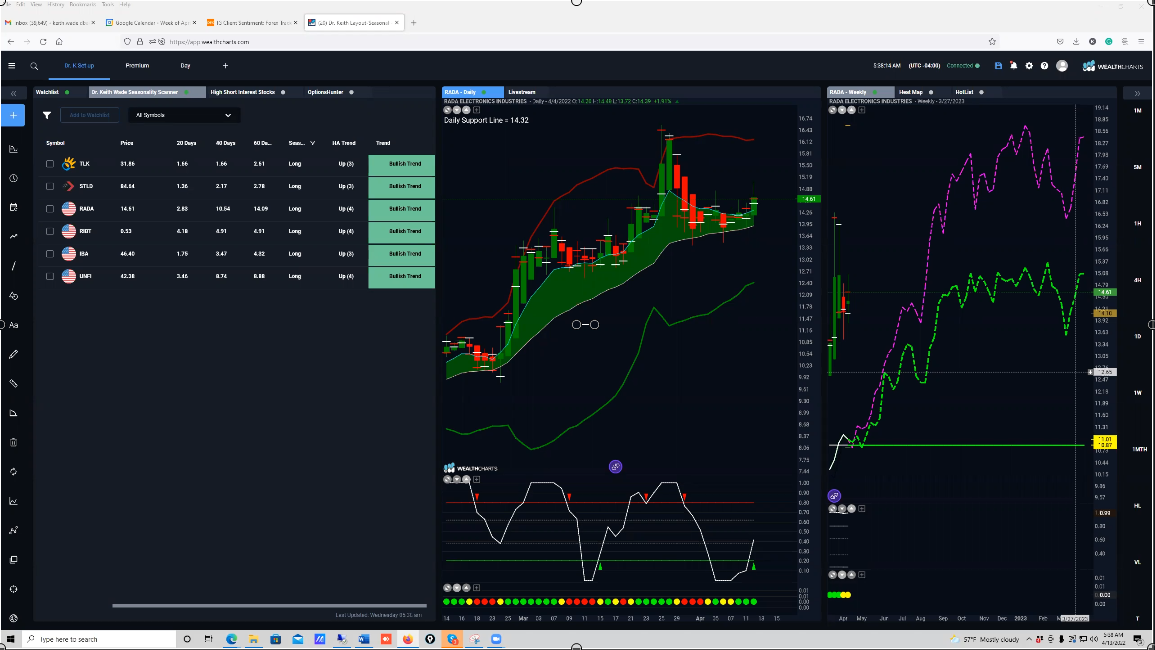Select the ruler measure tool
Screen dimensions: 1155x650
(x=13, y=384)
